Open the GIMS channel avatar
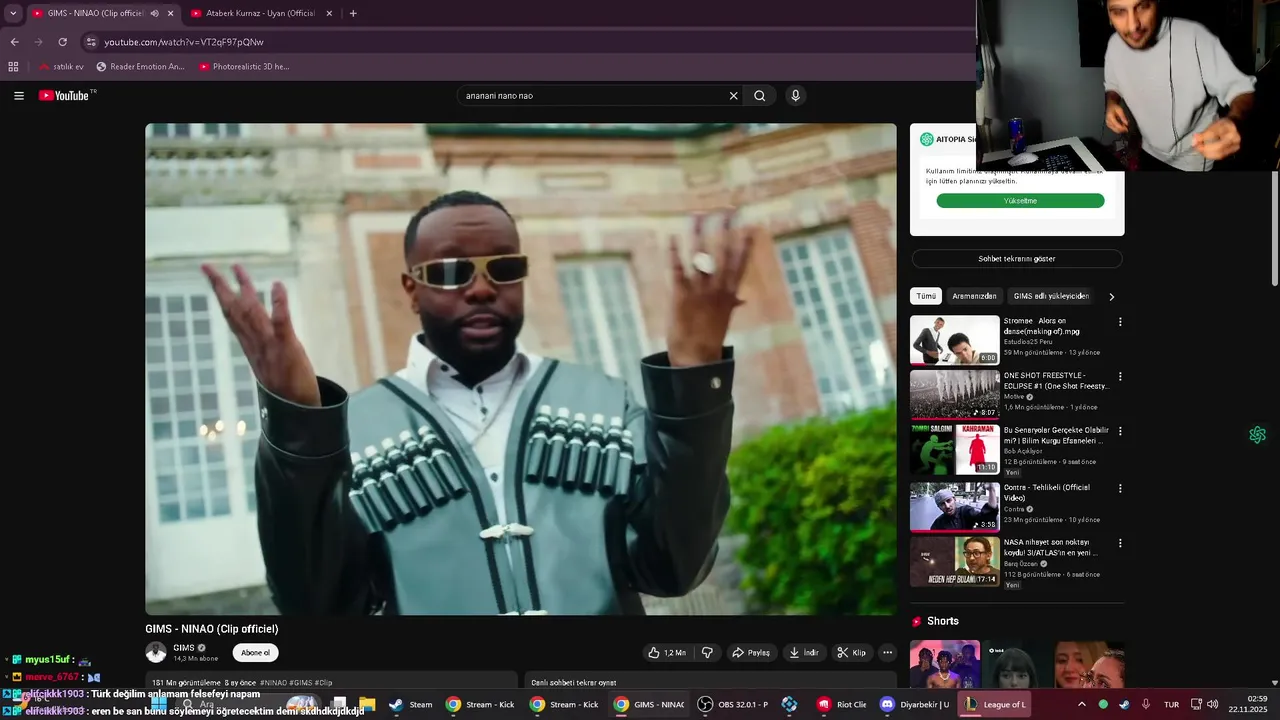This screenshot has height=720, width=1280. [x=156, y=652]
